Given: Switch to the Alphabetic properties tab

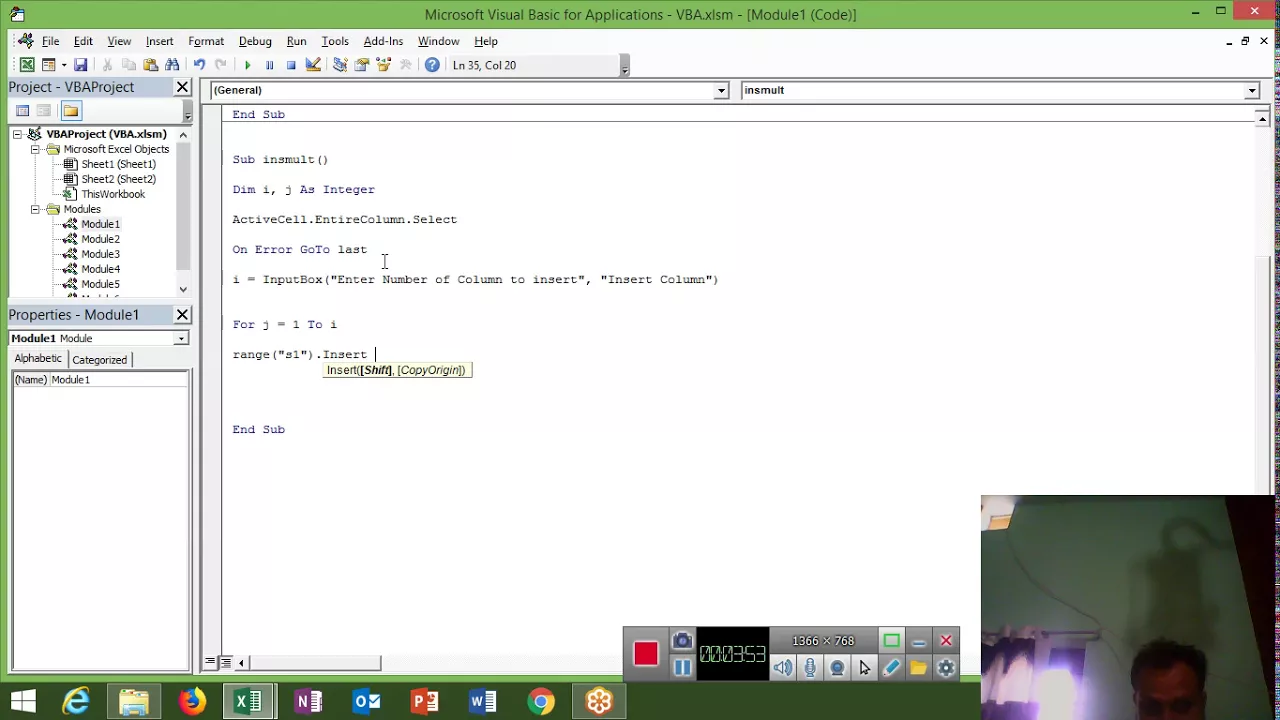Looking at the screenshot, I should pos(38,358).
